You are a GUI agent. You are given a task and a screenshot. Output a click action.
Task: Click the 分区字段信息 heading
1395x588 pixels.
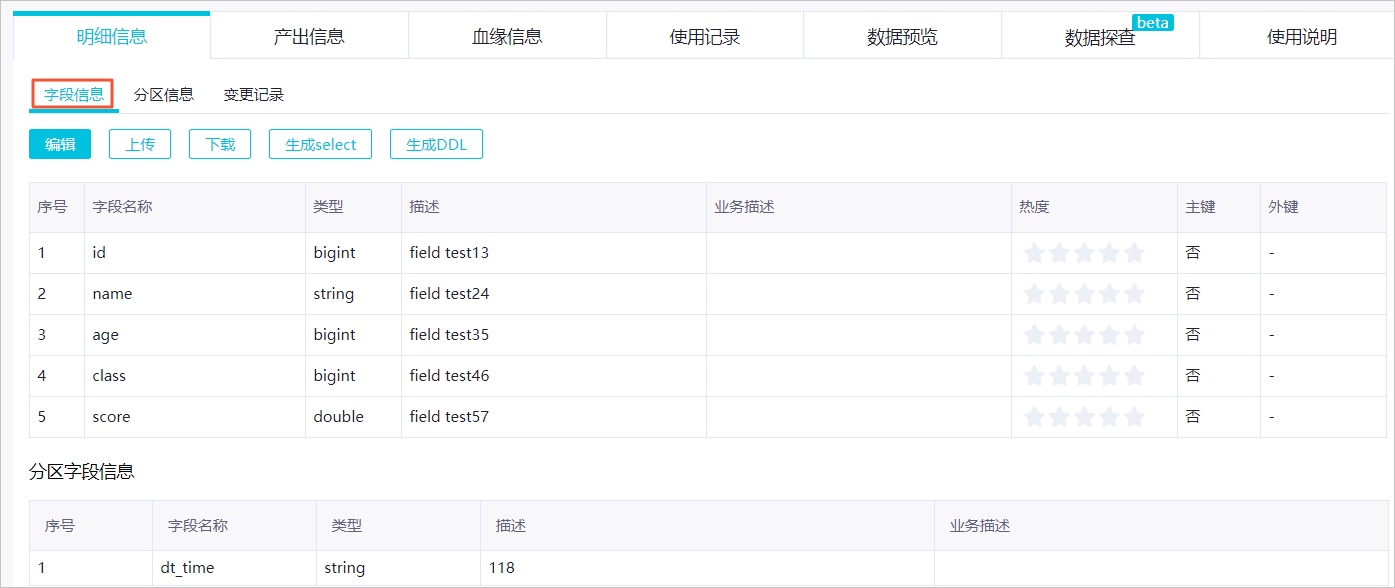click(x=82, y=472)
